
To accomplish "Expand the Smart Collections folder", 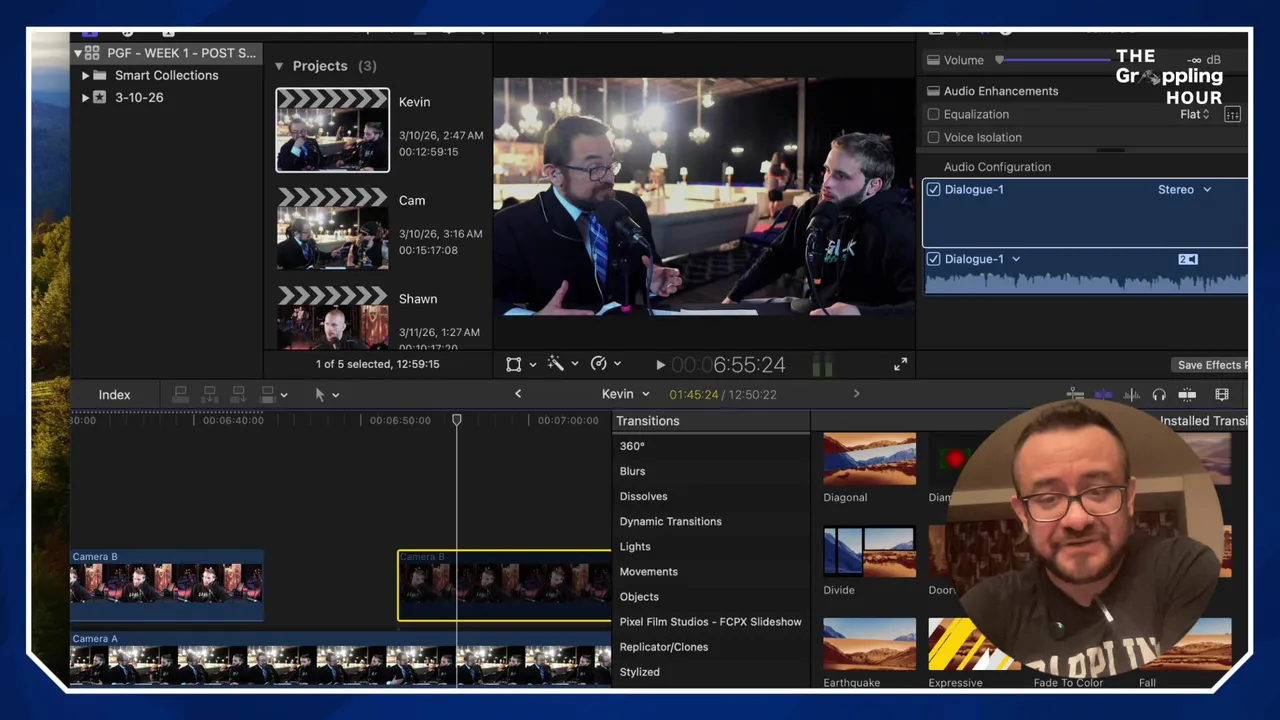I will click(85, 76).
